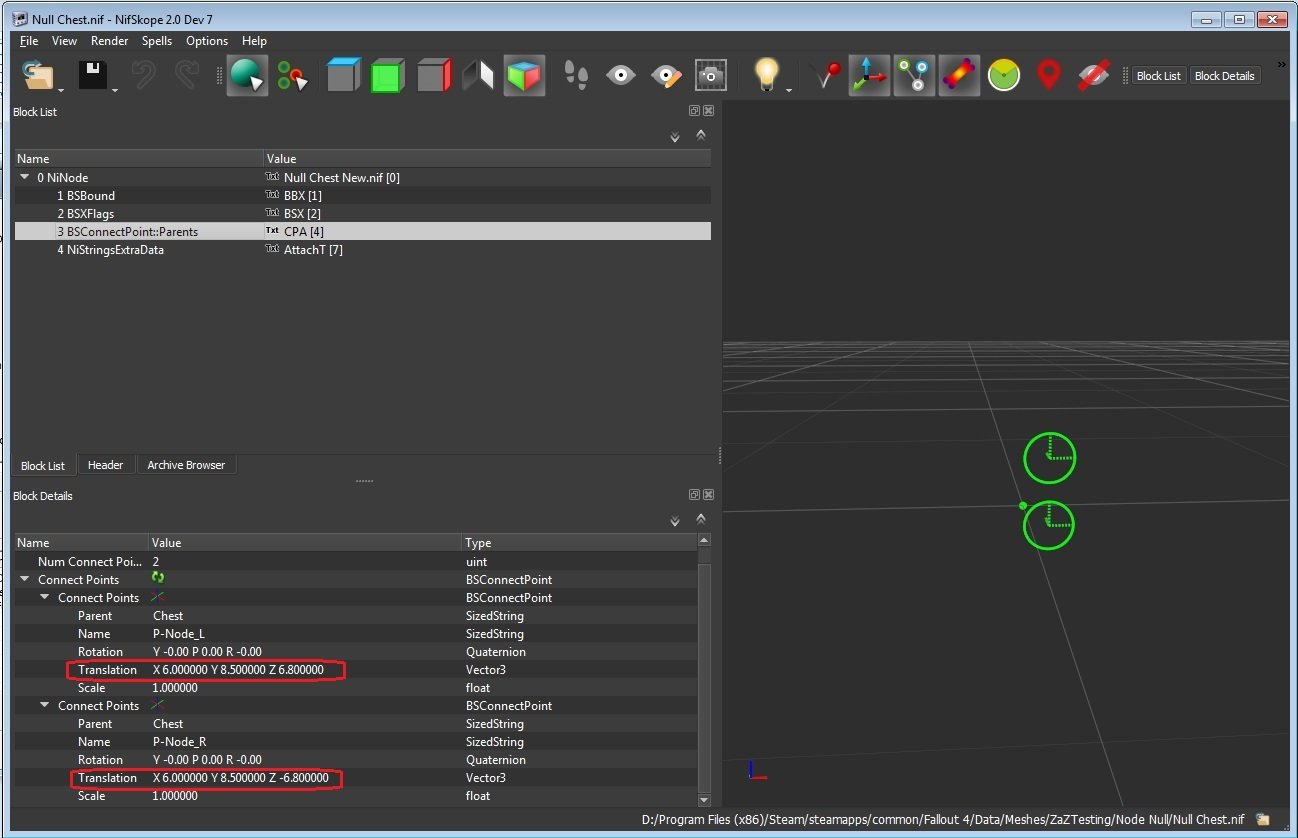
Task: Collapse the top Connect Points array
Action: tap(25, 580)
